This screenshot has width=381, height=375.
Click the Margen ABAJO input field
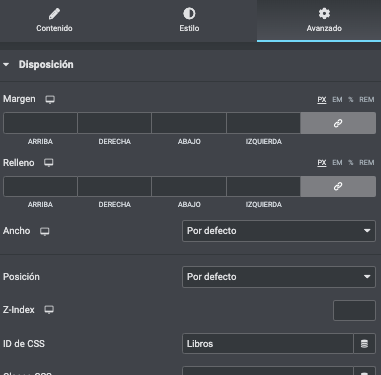click(x=189, y=123)
